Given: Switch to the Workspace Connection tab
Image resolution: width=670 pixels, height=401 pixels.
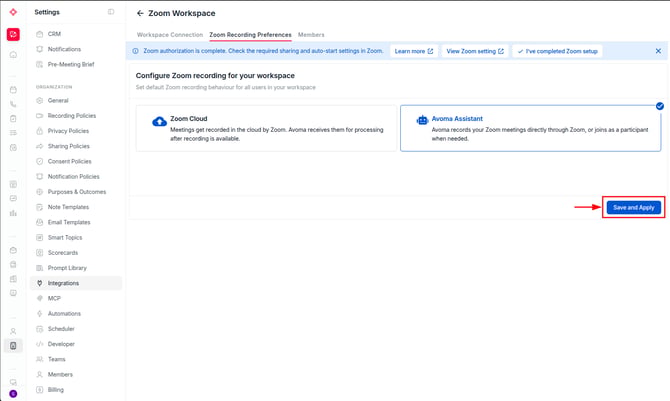Looking at the screenshot, I should click(x=170, y=35).
